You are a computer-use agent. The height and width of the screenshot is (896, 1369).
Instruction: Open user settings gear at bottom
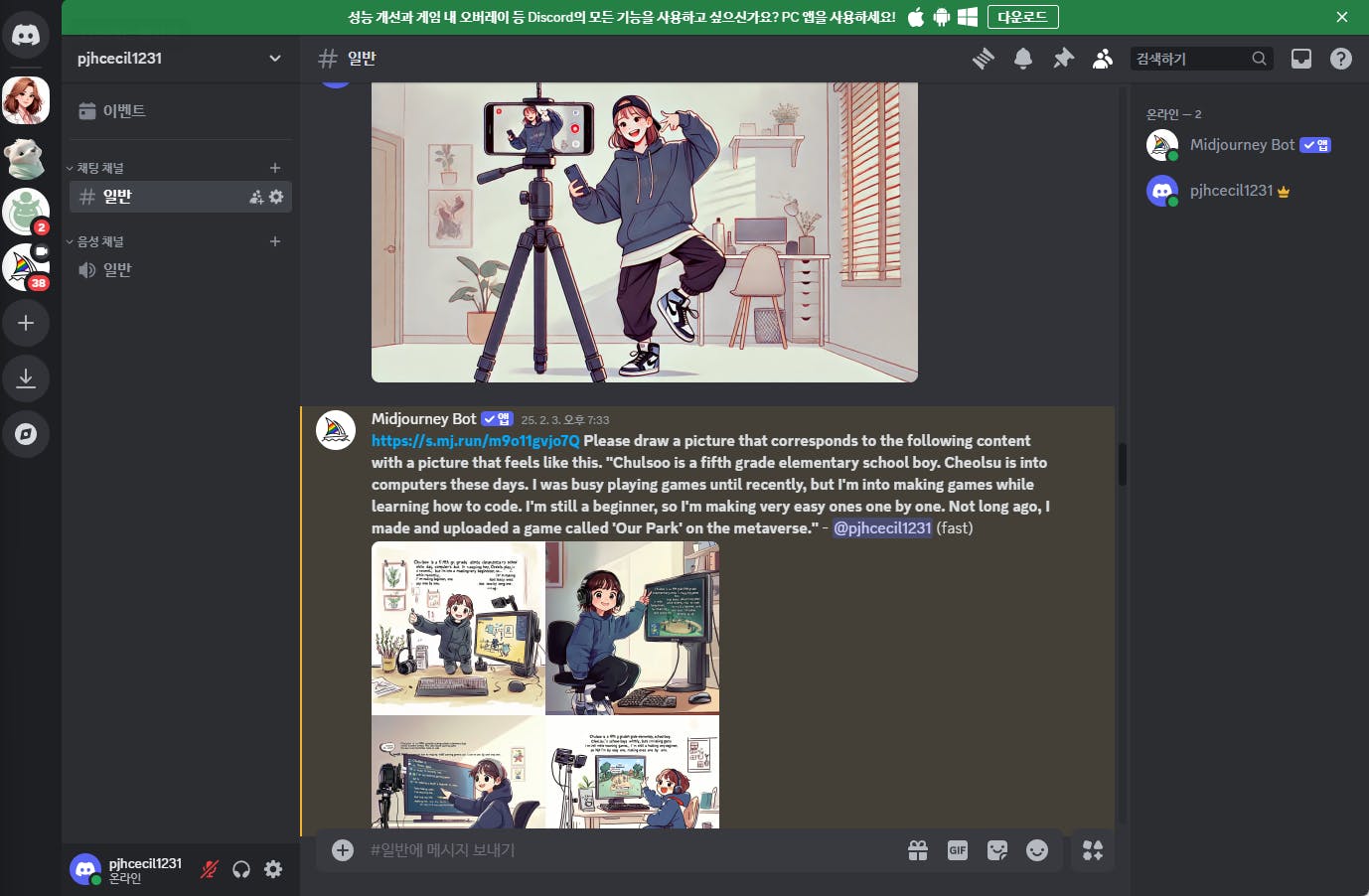pyautogui.click(x=273, y=870)
